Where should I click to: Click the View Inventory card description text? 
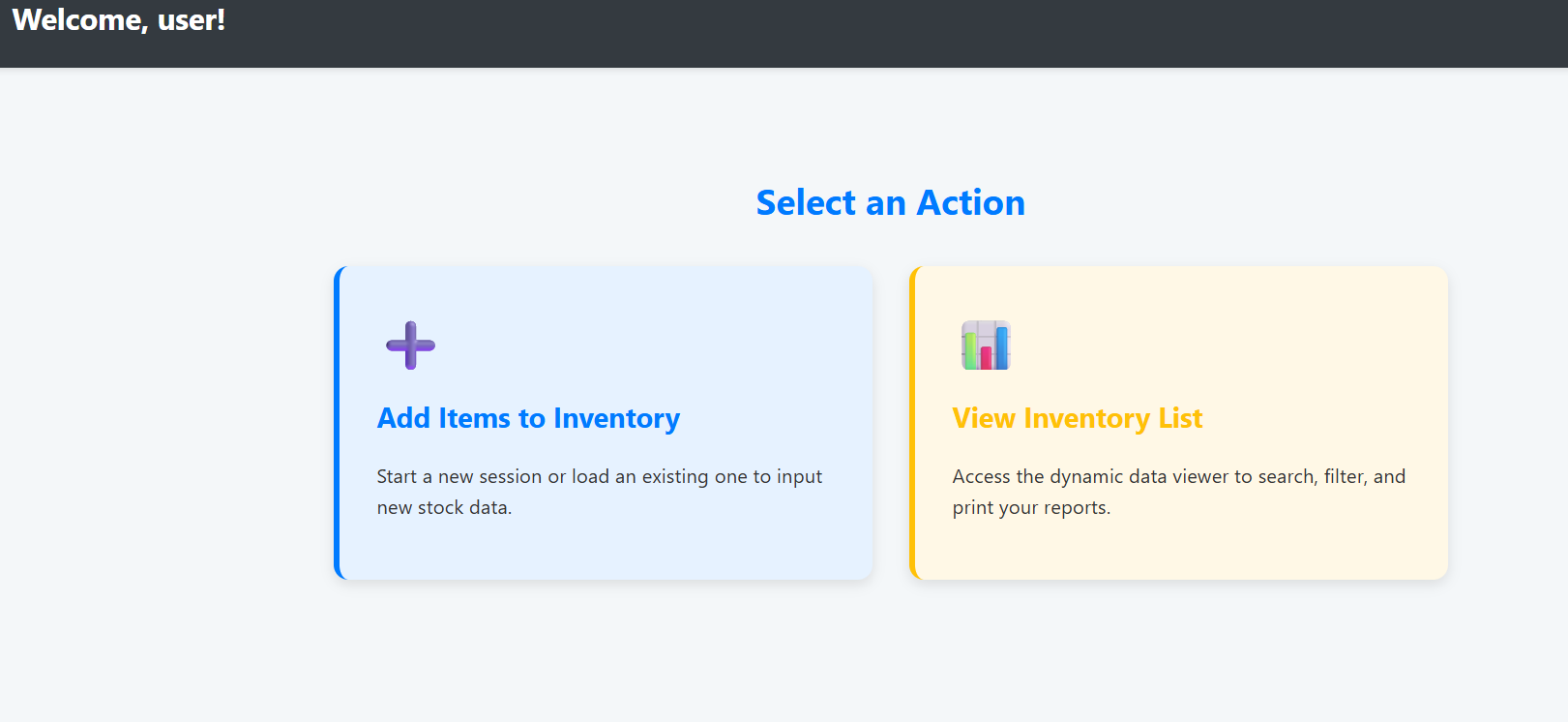(x=1179, y=491)
